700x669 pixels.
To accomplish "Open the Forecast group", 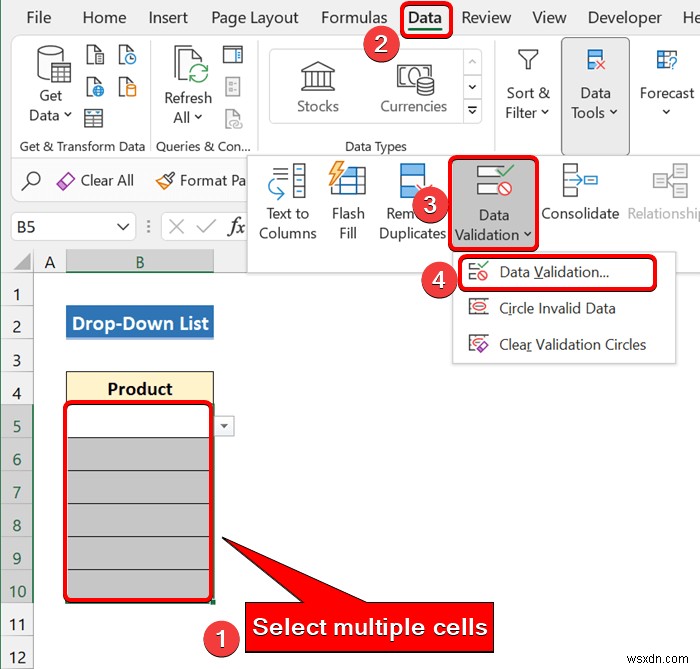I will tap(667, 83).
